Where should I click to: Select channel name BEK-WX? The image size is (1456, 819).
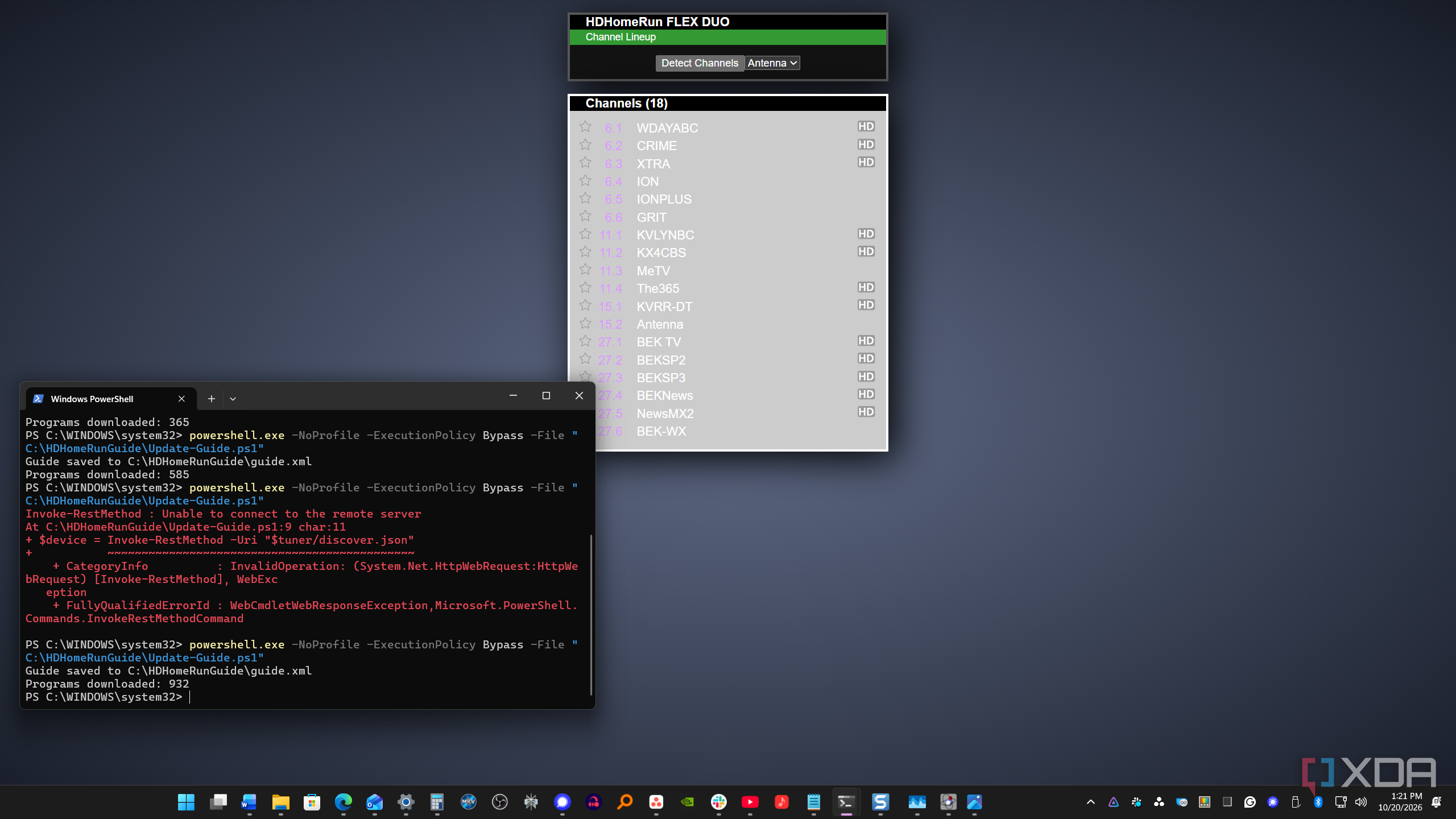(x=661, y=431)
